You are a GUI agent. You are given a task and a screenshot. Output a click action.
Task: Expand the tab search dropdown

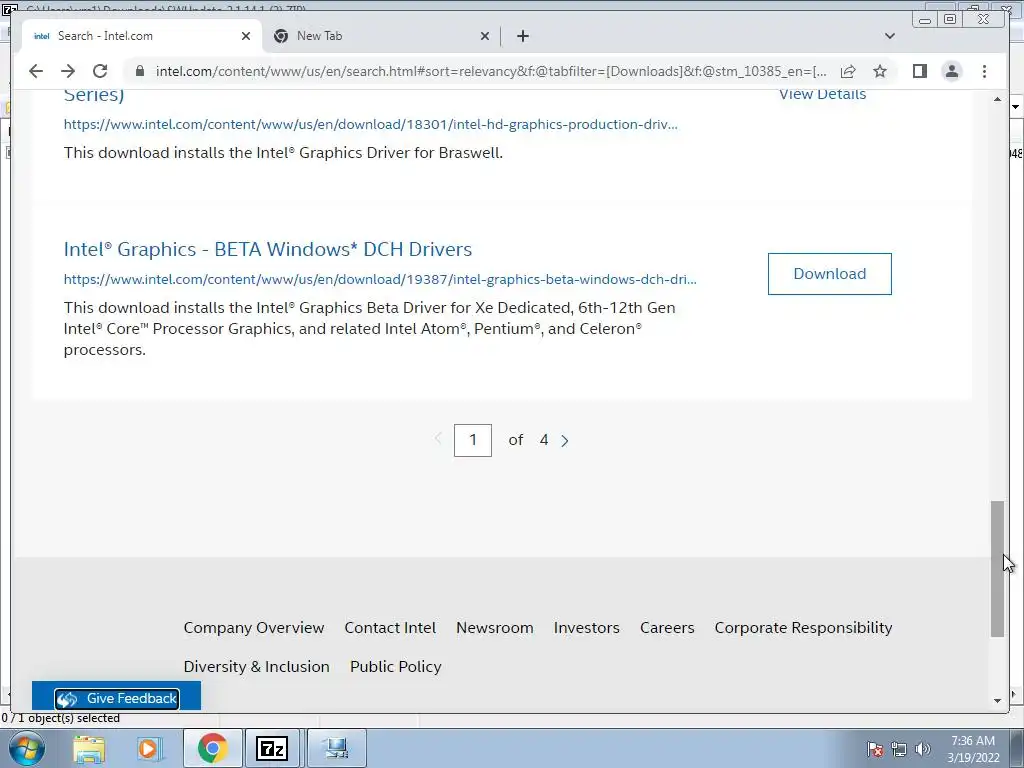(x=889, y=36)
